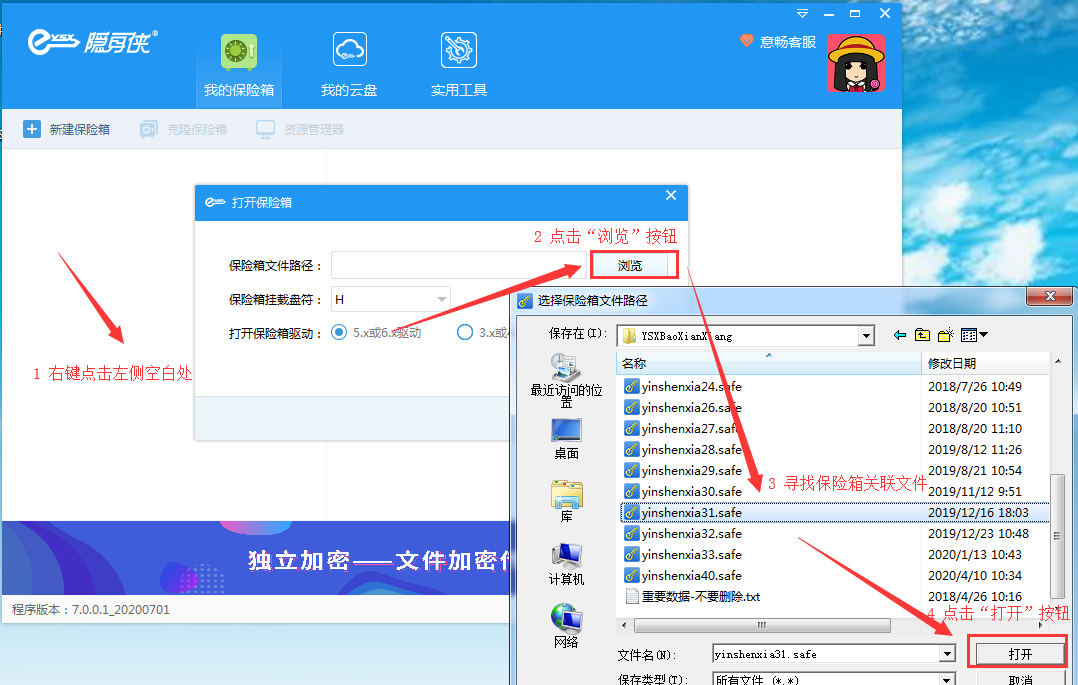
Task: Create new folder icon in file dialog
Action: pos(945,335)
